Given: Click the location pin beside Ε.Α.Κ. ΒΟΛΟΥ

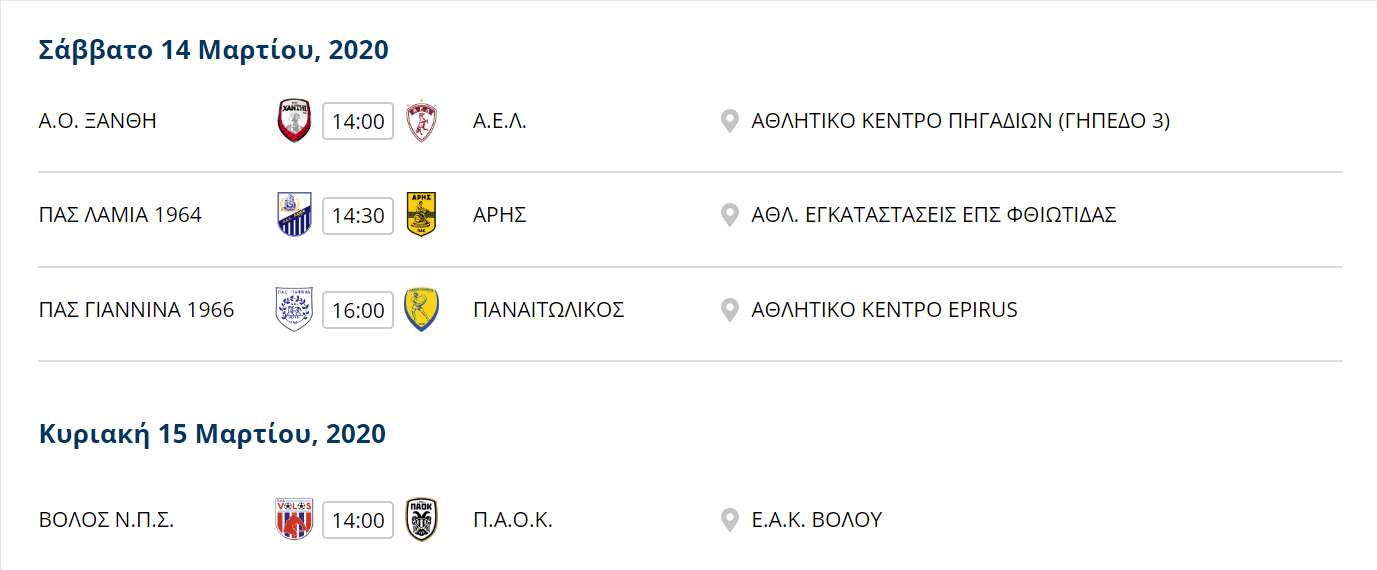Looking at the screenshot, I should pos(730,520).
